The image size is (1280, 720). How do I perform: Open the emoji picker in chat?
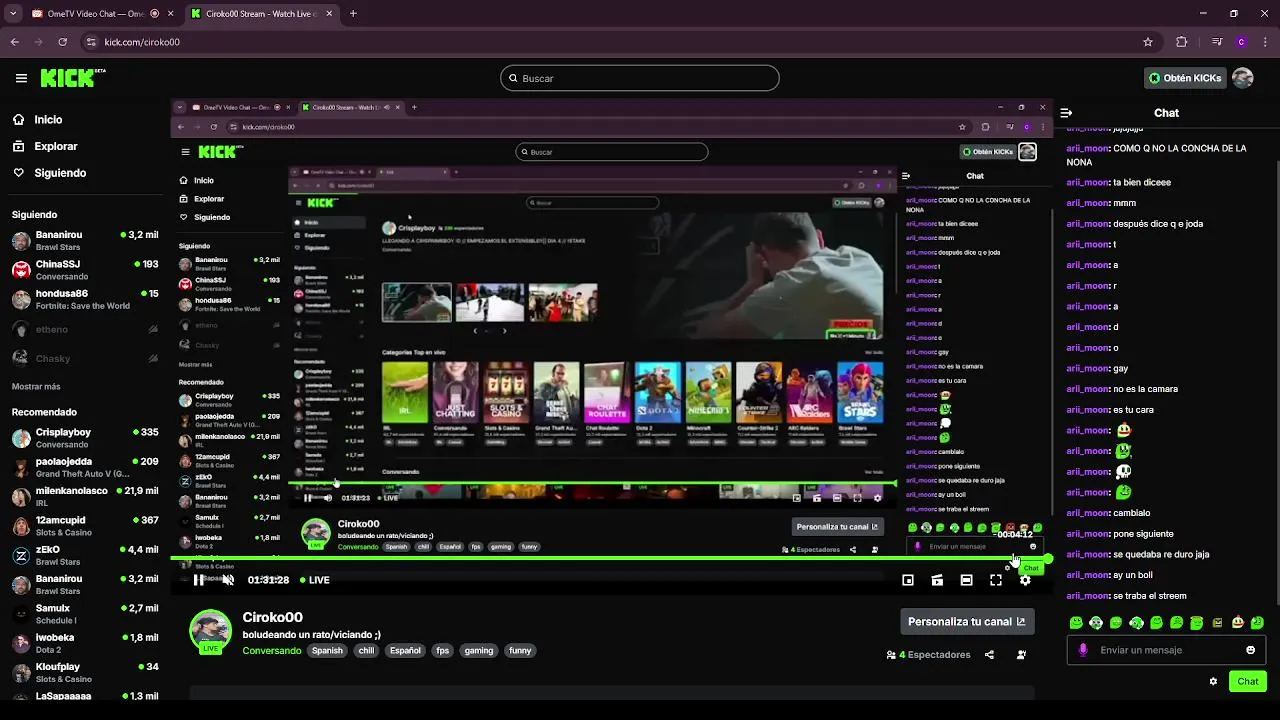1250,650
